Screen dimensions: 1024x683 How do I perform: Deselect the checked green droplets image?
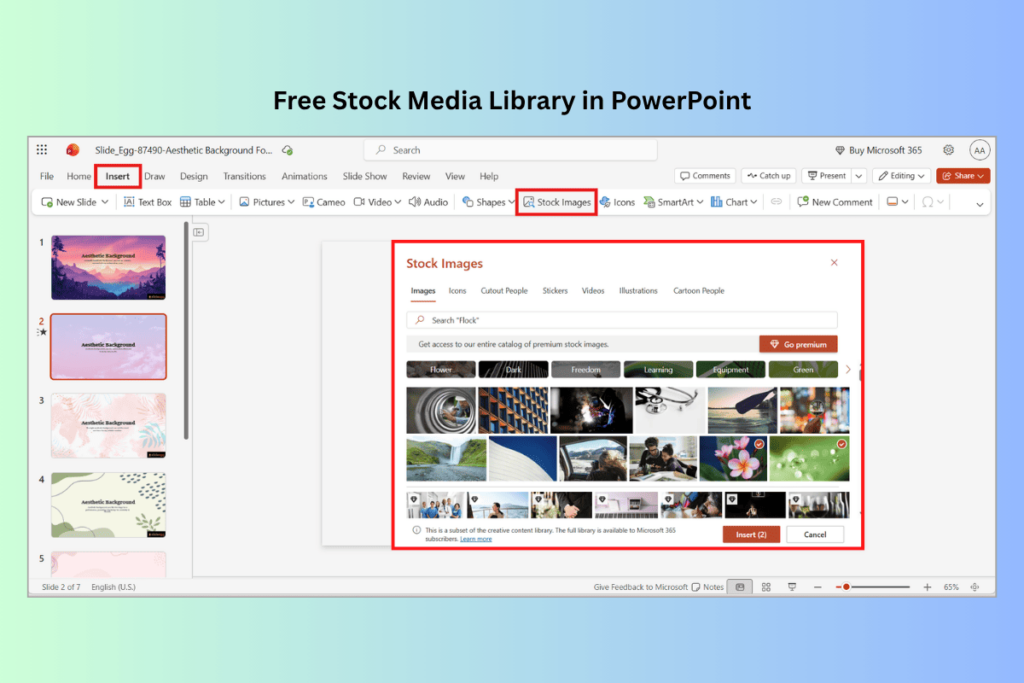(x=809, y=458)
